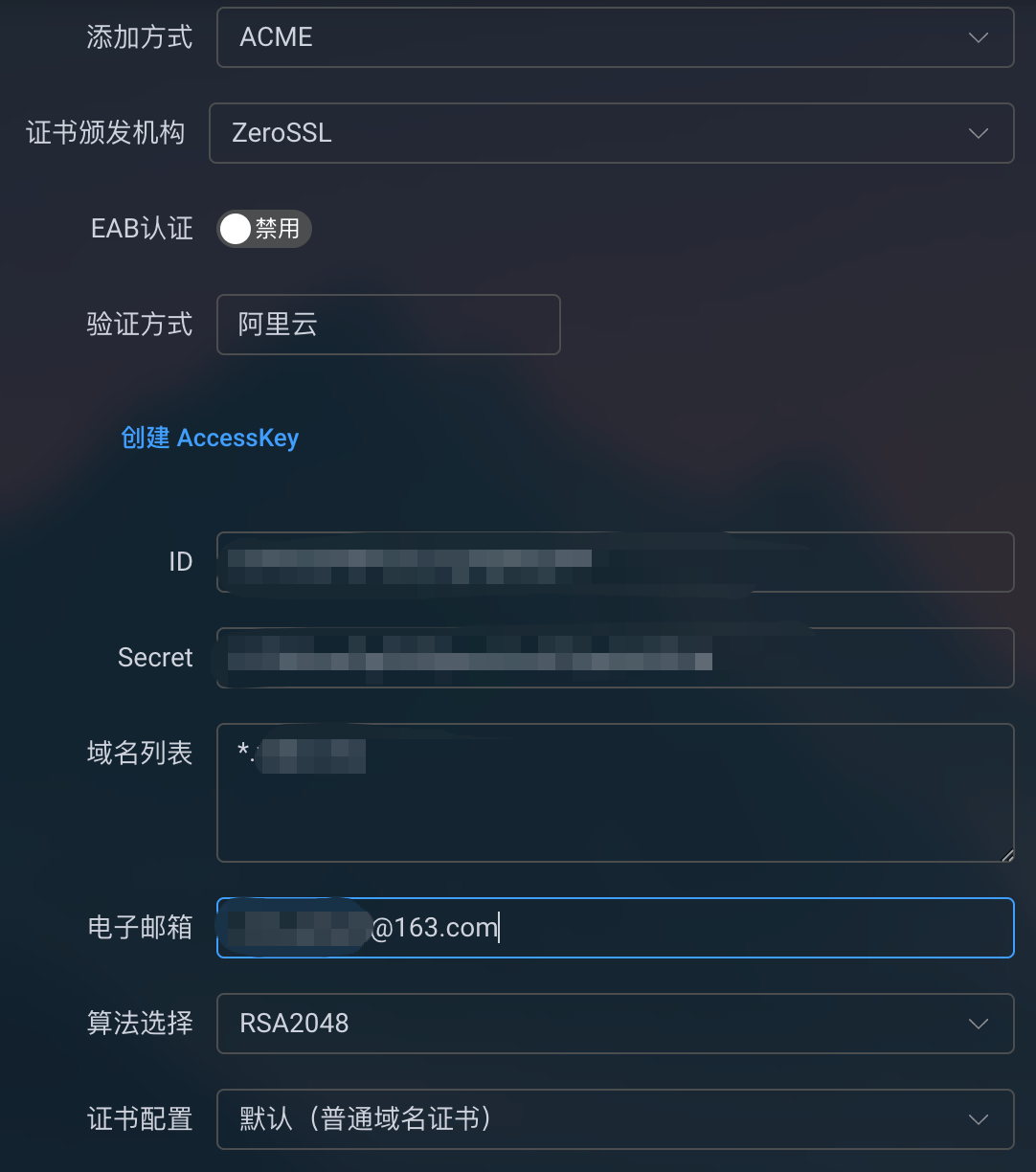Click the 算法选择 label text

(140, 1024)
